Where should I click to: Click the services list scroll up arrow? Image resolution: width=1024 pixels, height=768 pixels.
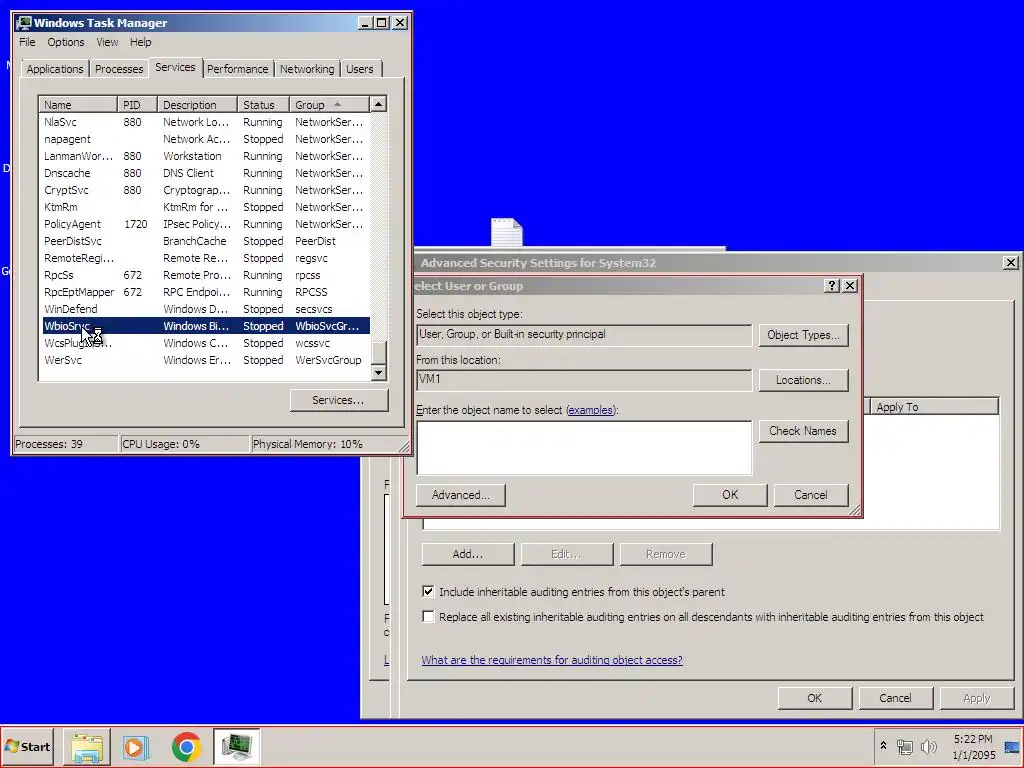(x=379, y=104)
